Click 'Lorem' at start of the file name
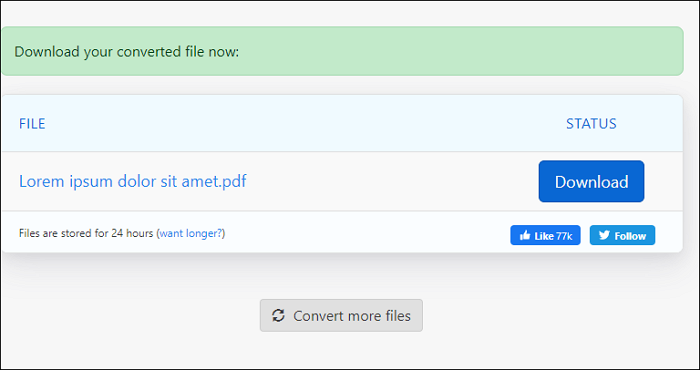This screenshot has height=370, width=700. (x=42, y=181)
